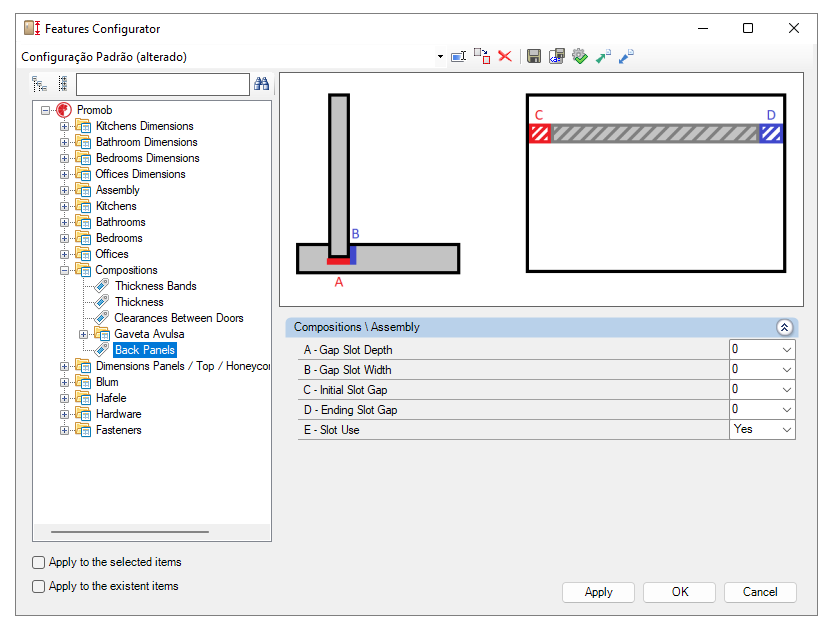Image resolution: width=835 pixels, height=637 pixels.
Task: Enable Apply to the existent items checkbox
Action: click(x=38, y=586)
